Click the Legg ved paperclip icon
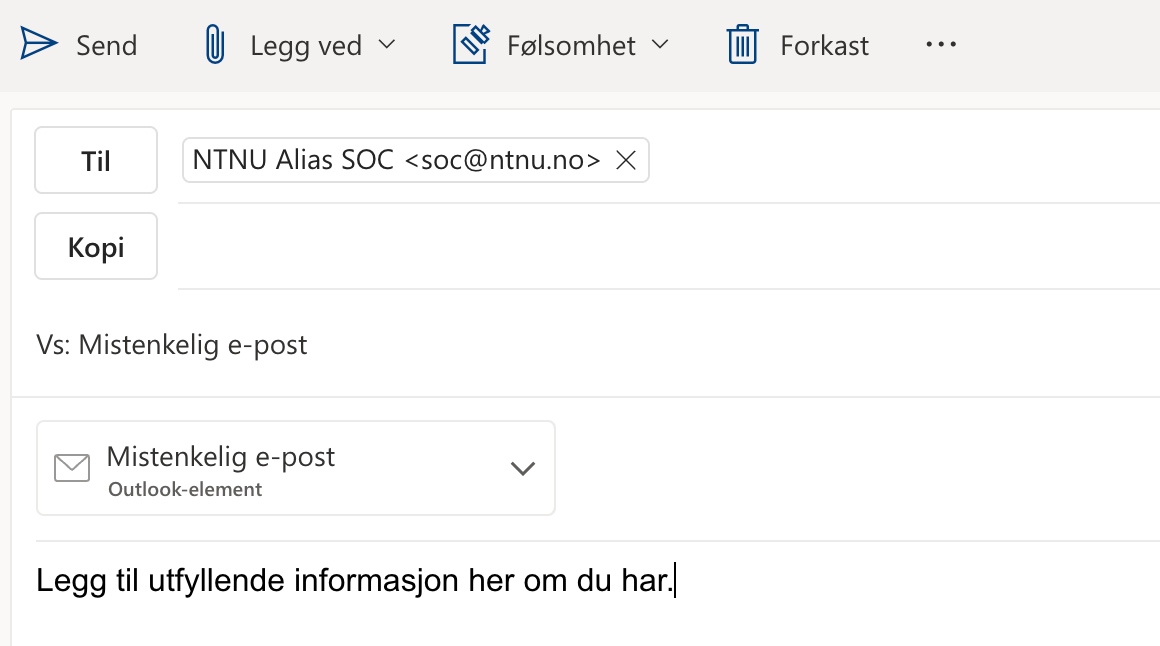 215,44
